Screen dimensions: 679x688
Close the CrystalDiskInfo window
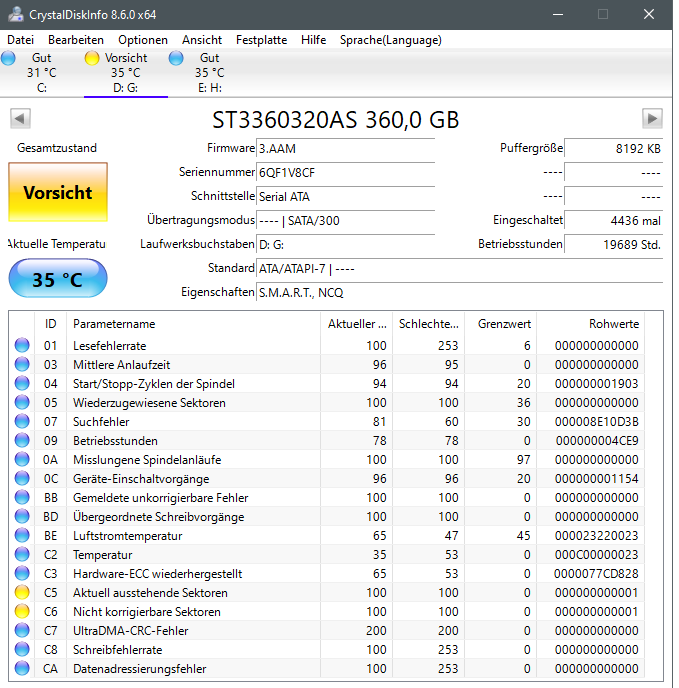click(x=649, y=14)
